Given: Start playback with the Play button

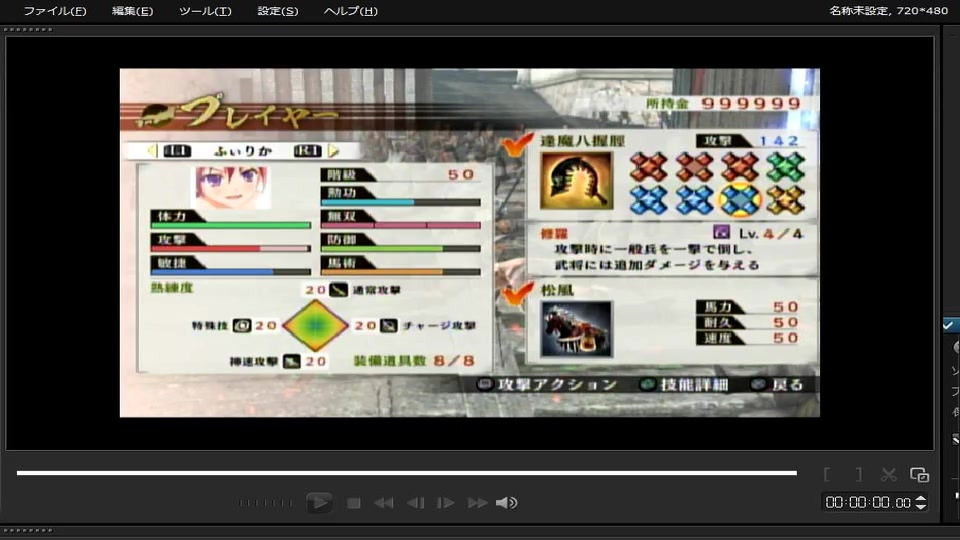Looking at the screenshot, I should point(319,503).
